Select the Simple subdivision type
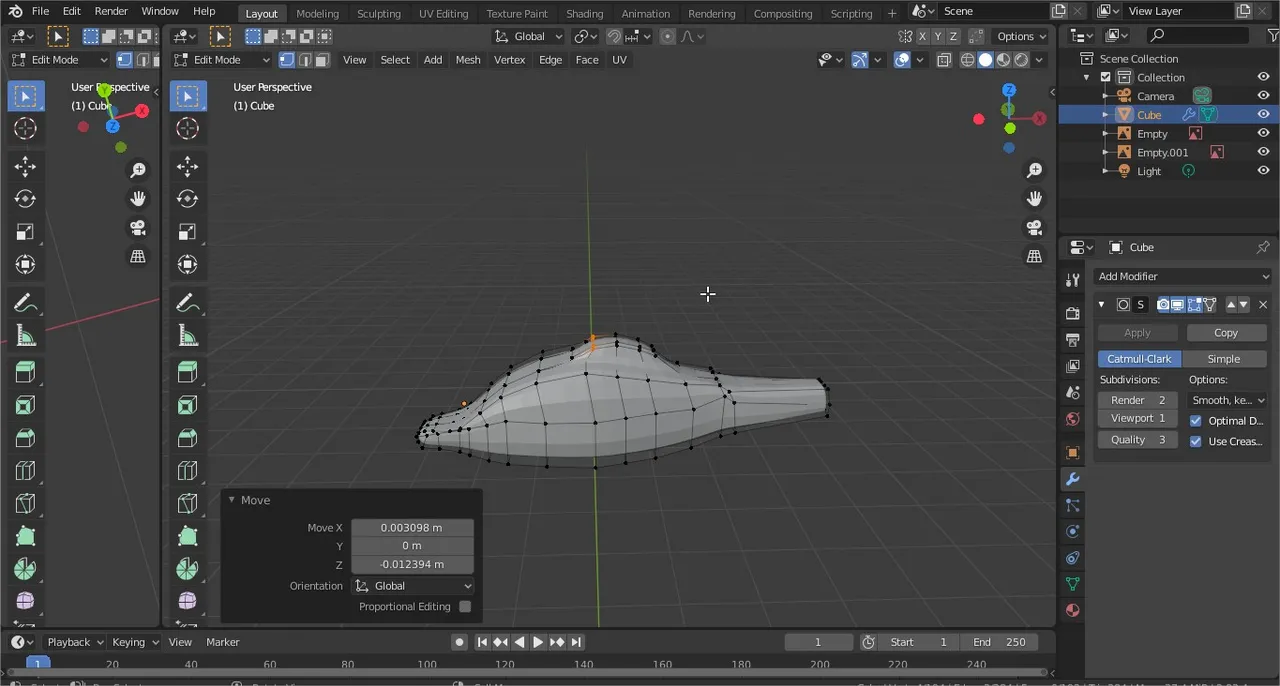 pos(1224,359)
